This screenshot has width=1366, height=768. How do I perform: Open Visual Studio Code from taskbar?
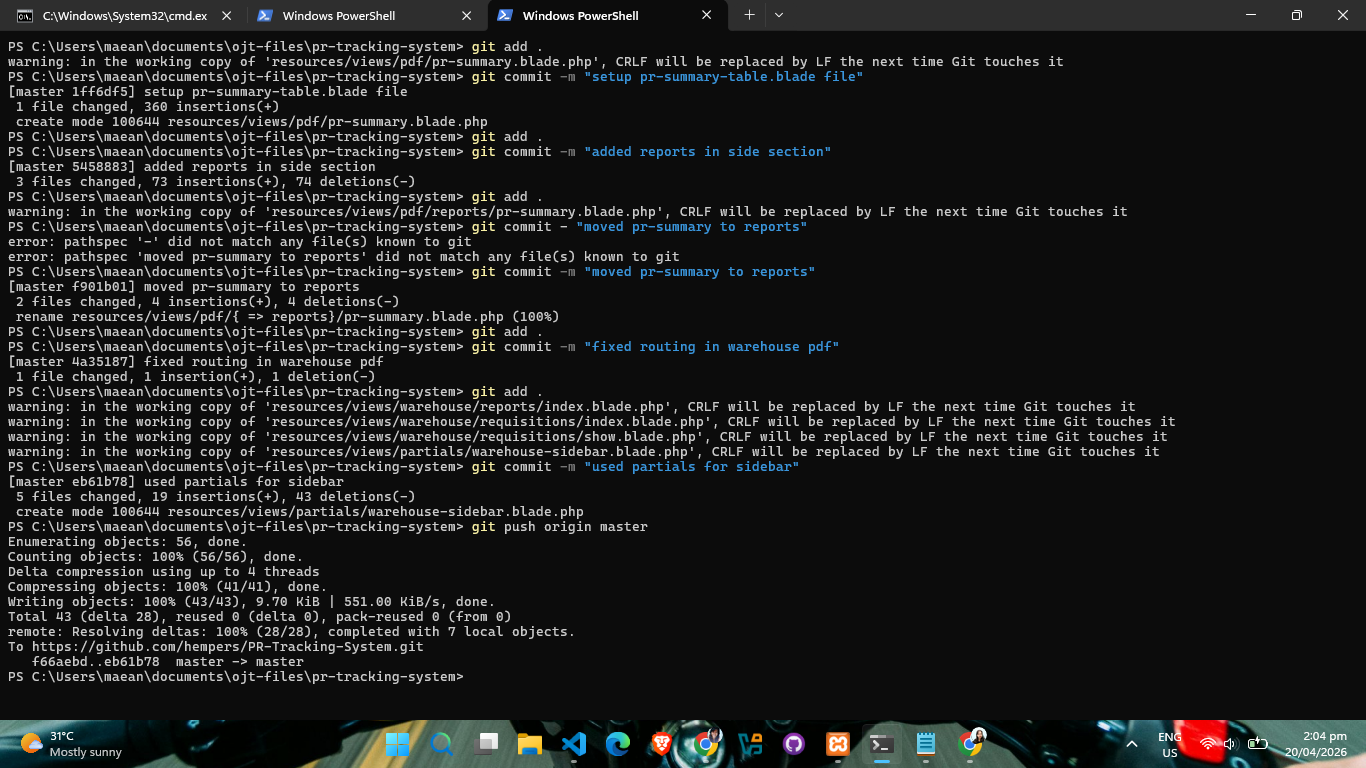574,744
